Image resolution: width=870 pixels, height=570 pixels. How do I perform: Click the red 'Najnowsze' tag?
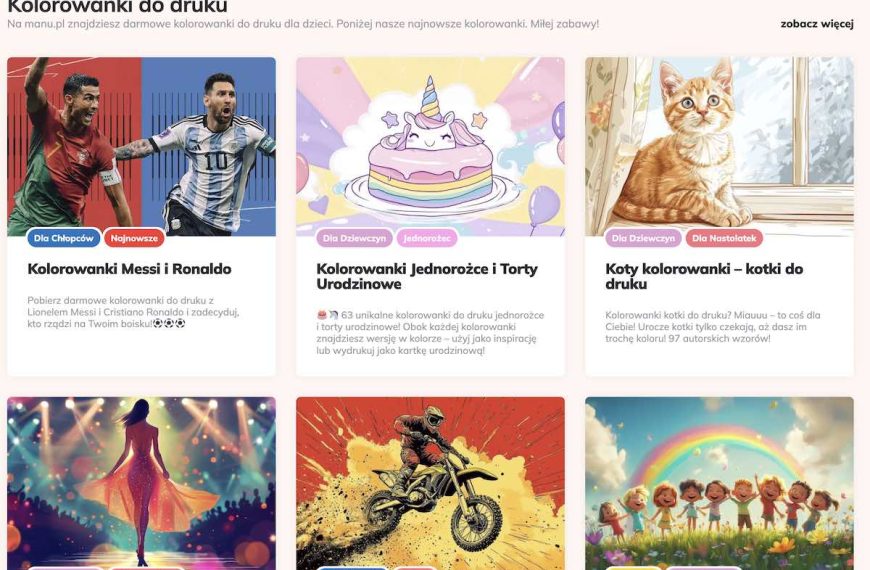click(134, 238)
